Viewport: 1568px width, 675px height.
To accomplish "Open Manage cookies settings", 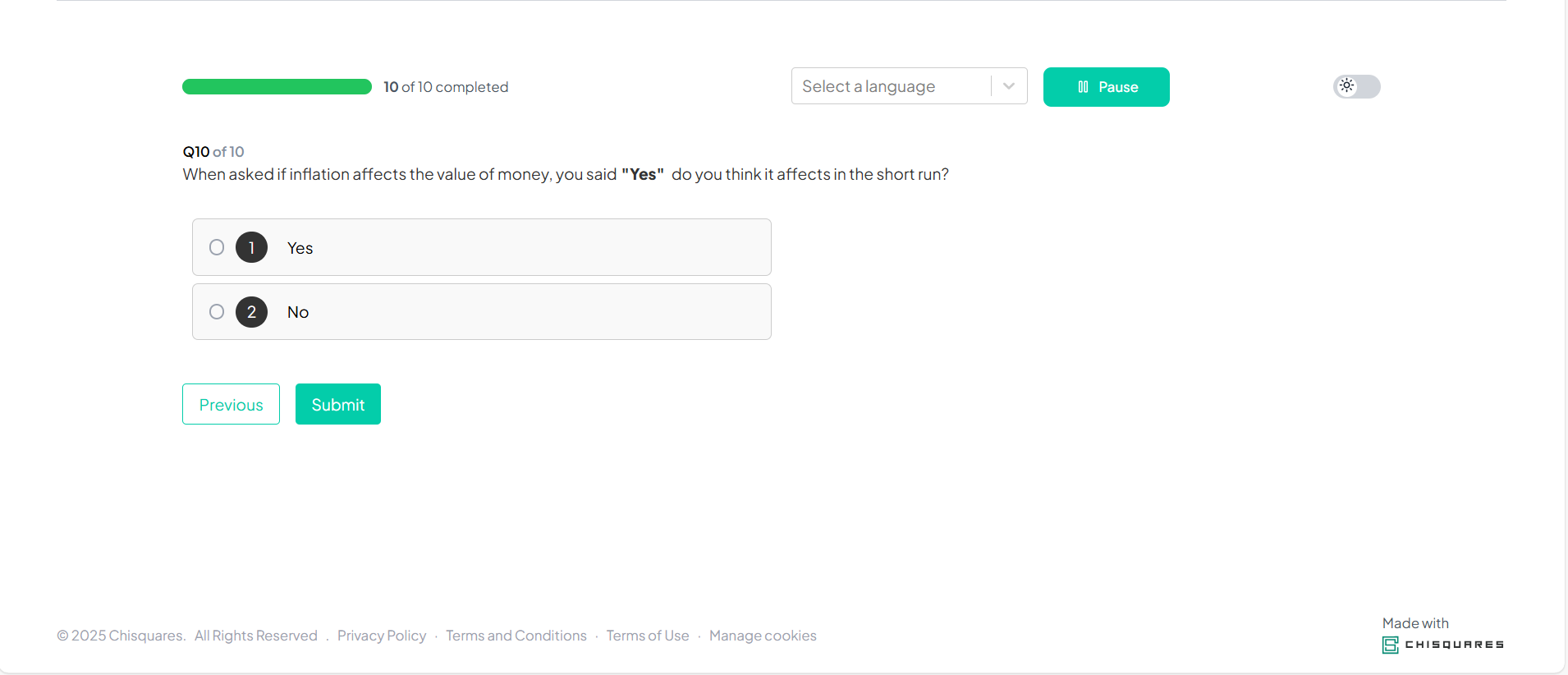I will tap(762, 636).
